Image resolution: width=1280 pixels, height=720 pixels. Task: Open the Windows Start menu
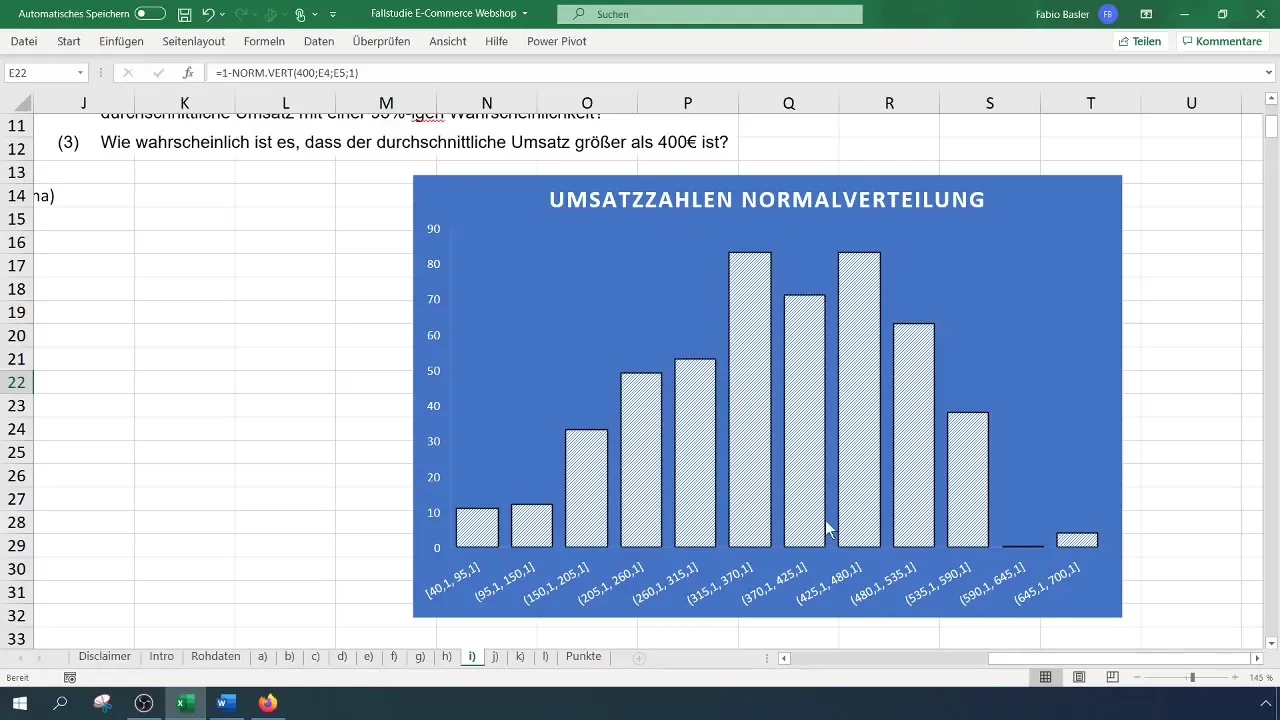(18, 703)
